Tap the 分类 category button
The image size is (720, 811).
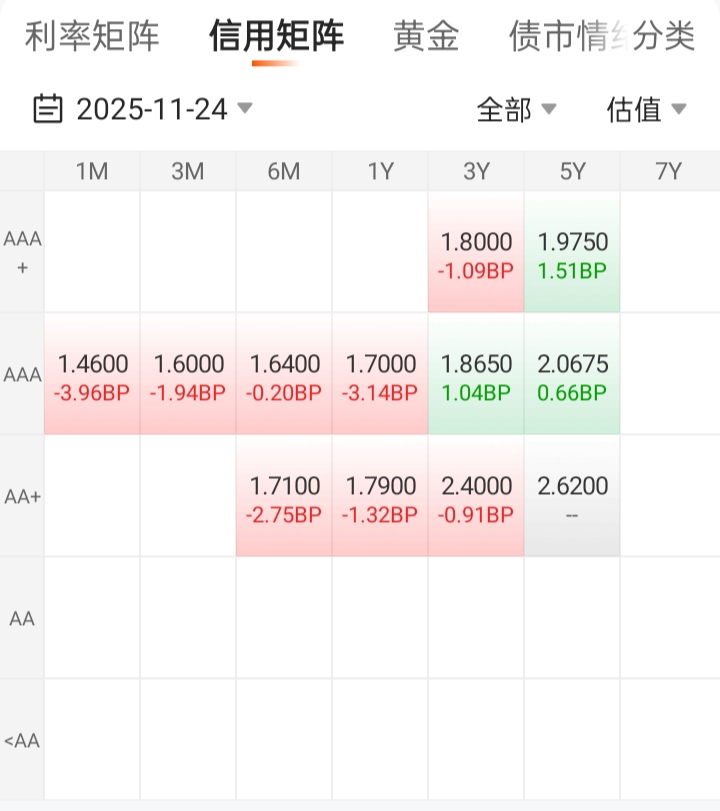664,37
